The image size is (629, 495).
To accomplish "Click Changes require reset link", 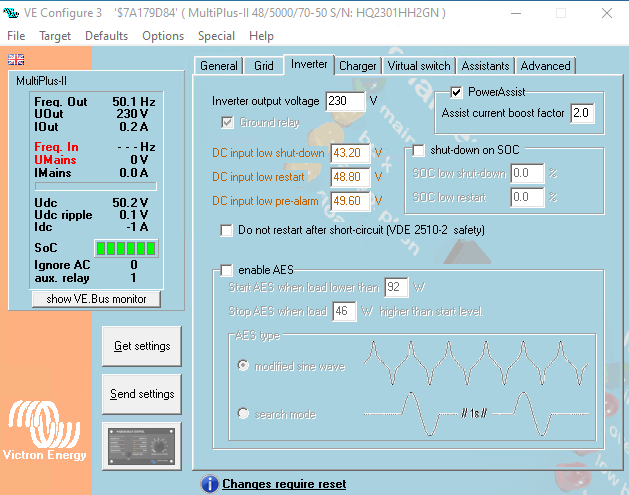I will (284, 484).
